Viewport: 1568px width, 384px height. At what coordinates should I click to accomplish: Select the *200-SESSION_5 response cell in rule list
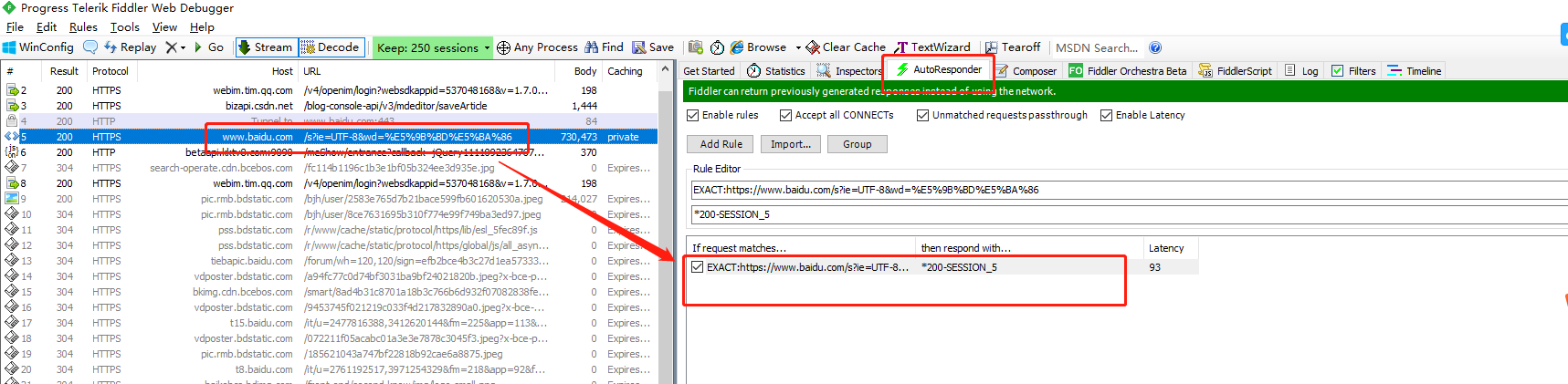coord(959,267)
